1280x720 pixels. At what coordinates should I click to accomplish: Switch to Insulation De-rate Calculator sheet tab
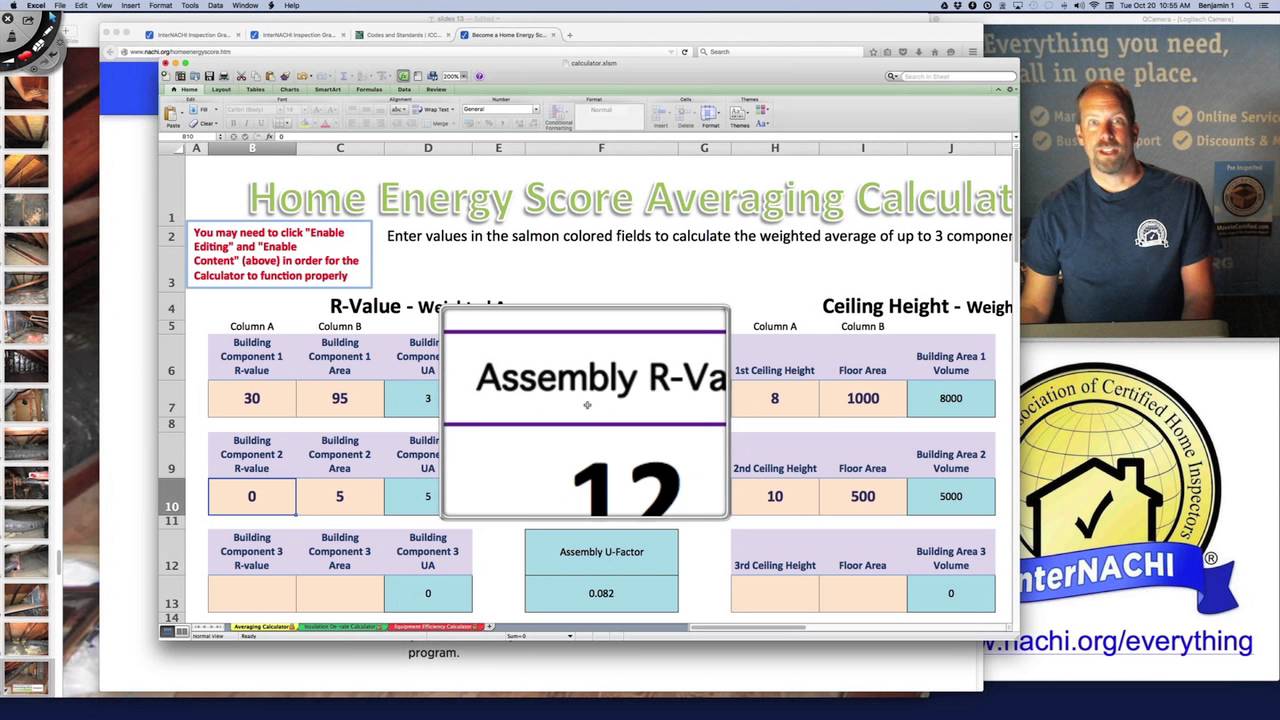341,627
